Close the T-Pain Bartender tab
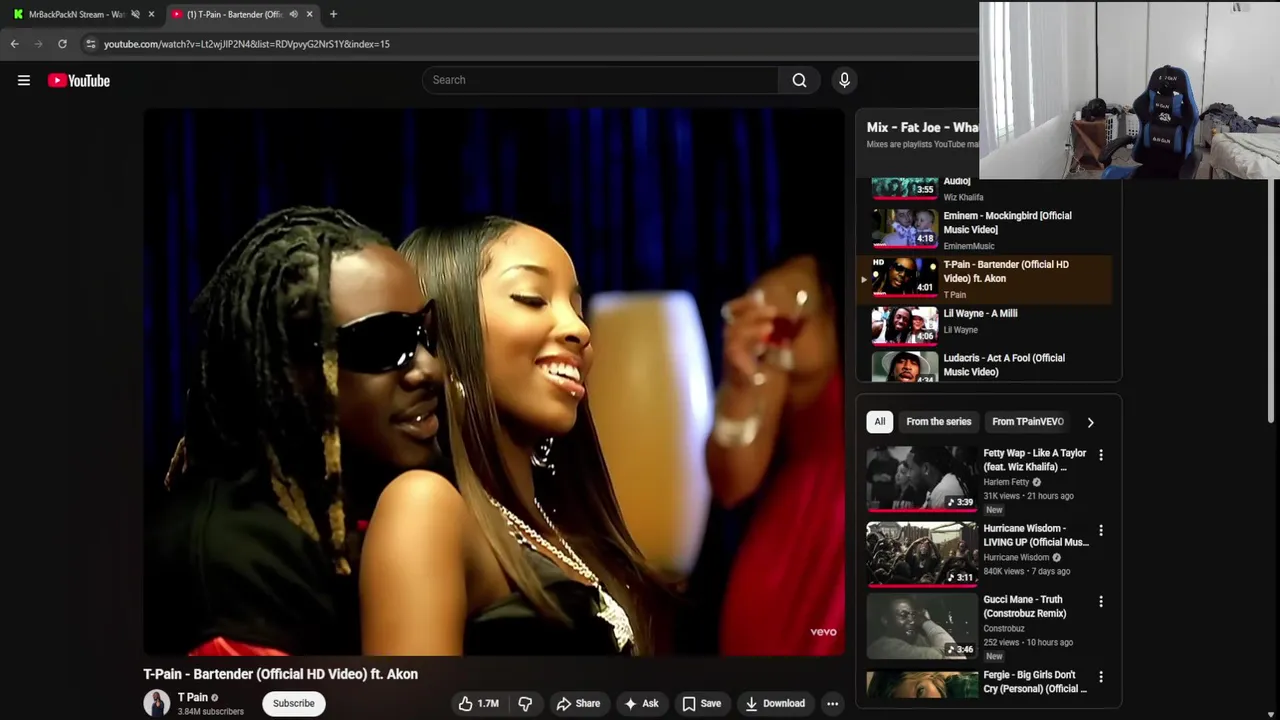1280x720 pixels. click(309, 14)
